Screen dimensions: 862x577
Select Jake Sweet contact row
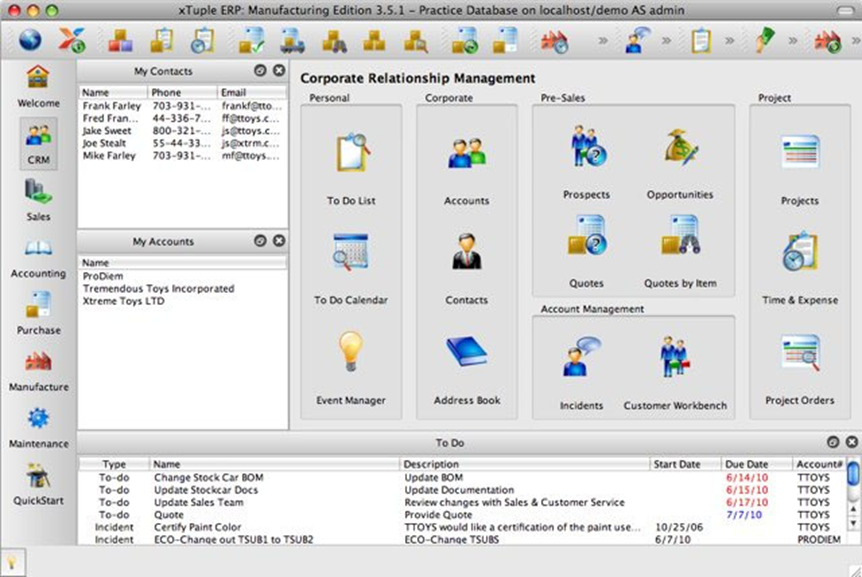(x=183, y=131)
